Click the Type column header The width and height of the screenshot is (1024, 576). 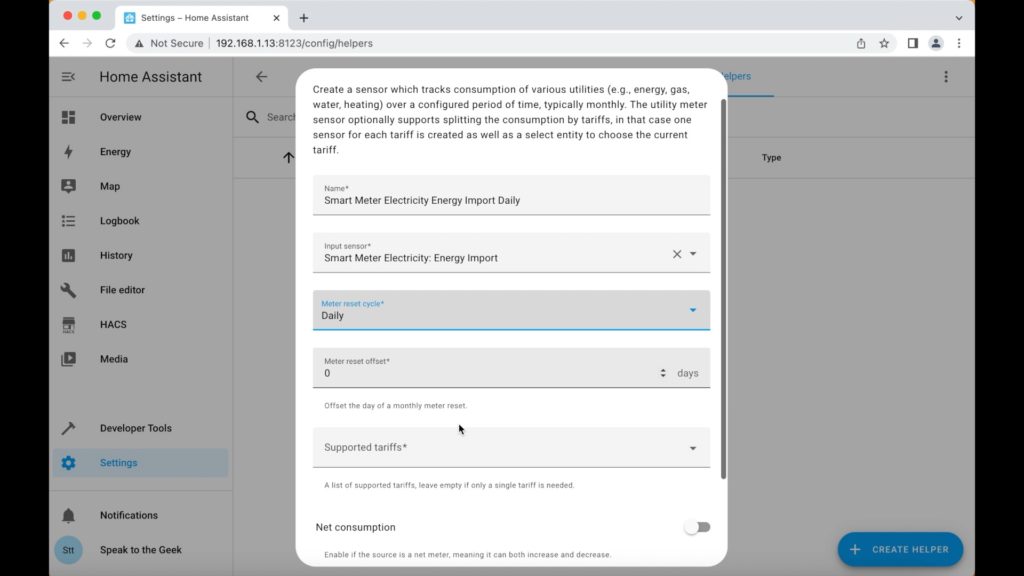771,157
